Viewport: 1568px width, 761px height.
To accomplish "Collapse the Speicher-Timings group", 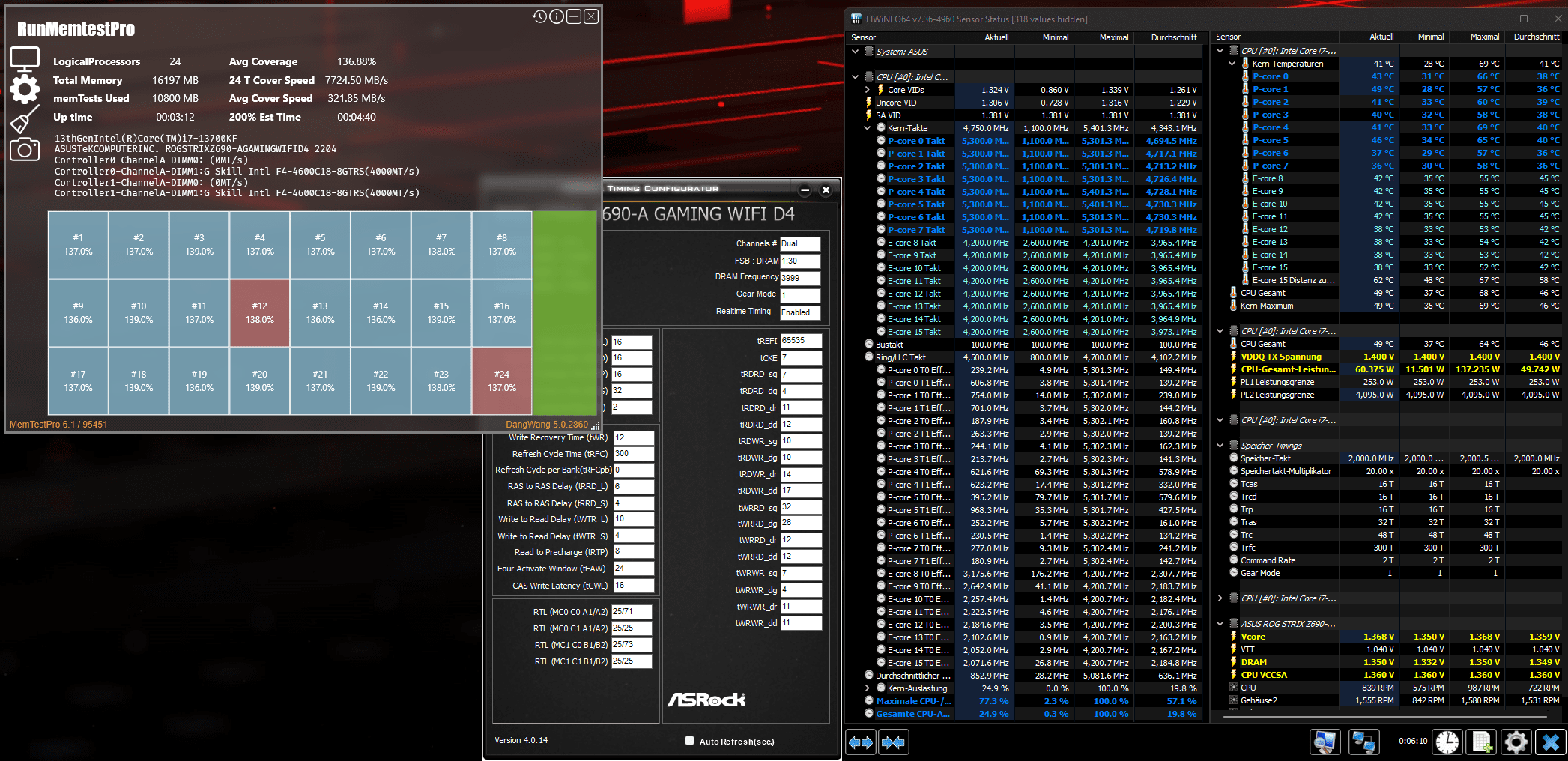I will tap(1220, 446).
